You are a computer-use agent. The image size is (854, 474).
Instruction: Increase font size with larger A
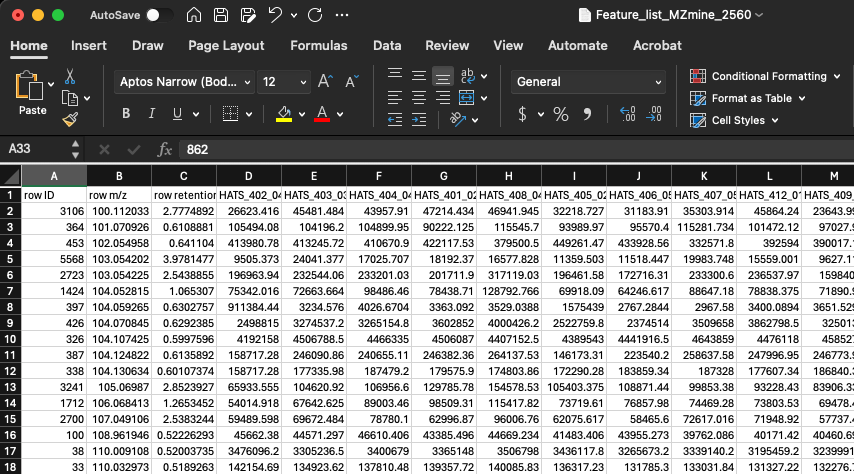pyautogui.click(x=325, y=82)
